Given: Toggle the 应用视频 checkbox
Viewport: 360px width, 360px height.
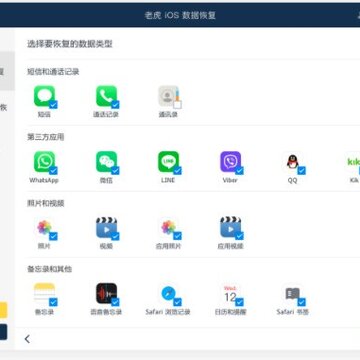Looking at the screenshot, I should click(239, 236).
